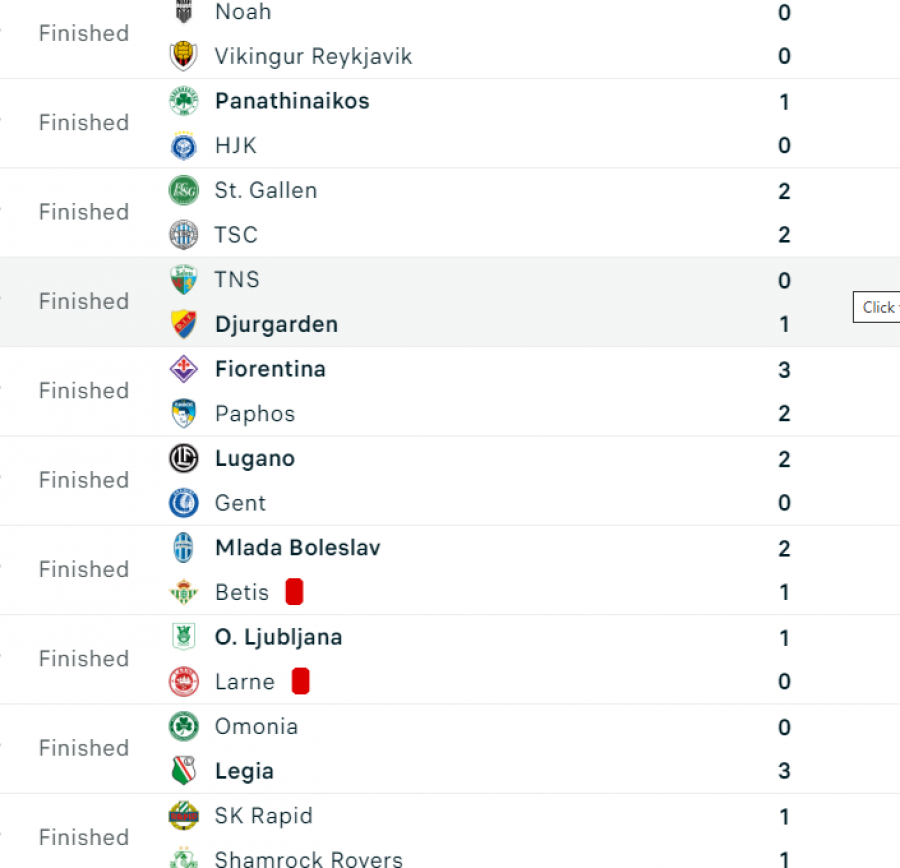Click the HJK club crest

(x=184, y=146)
